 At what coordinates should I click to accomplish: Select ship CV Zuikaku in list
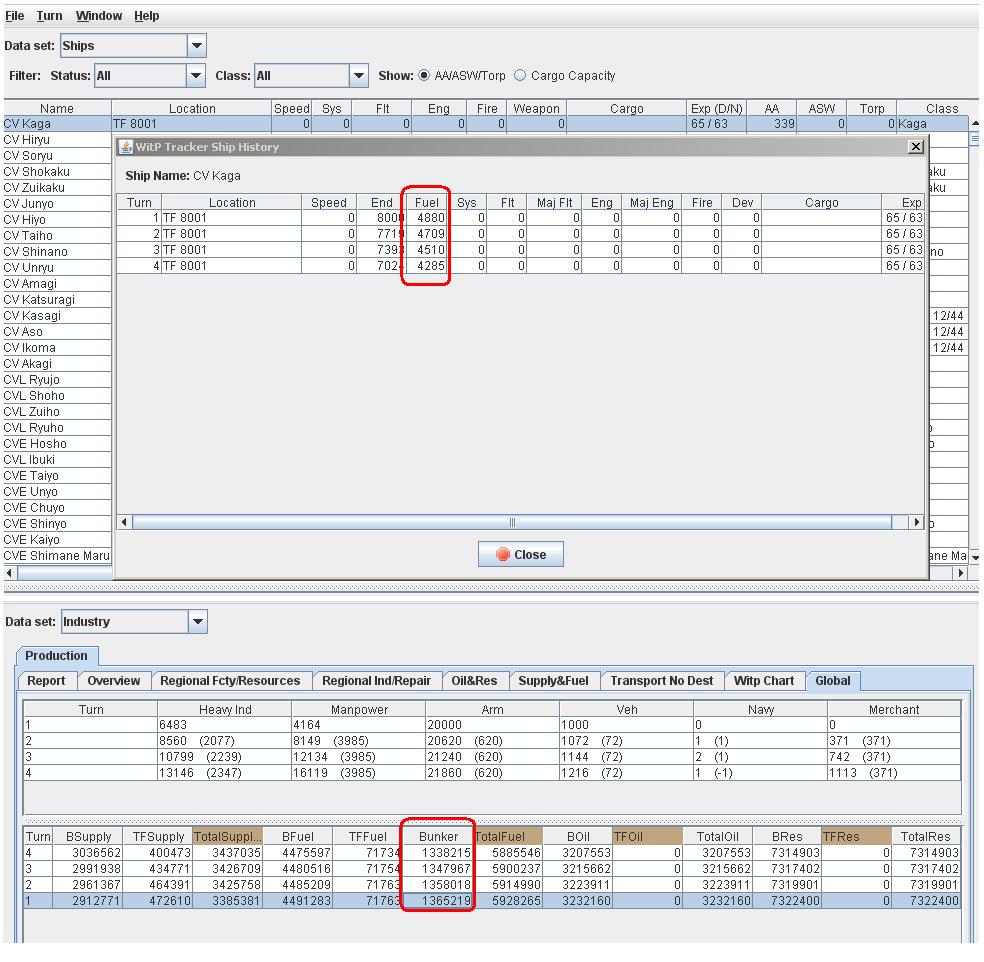(57, 188)
